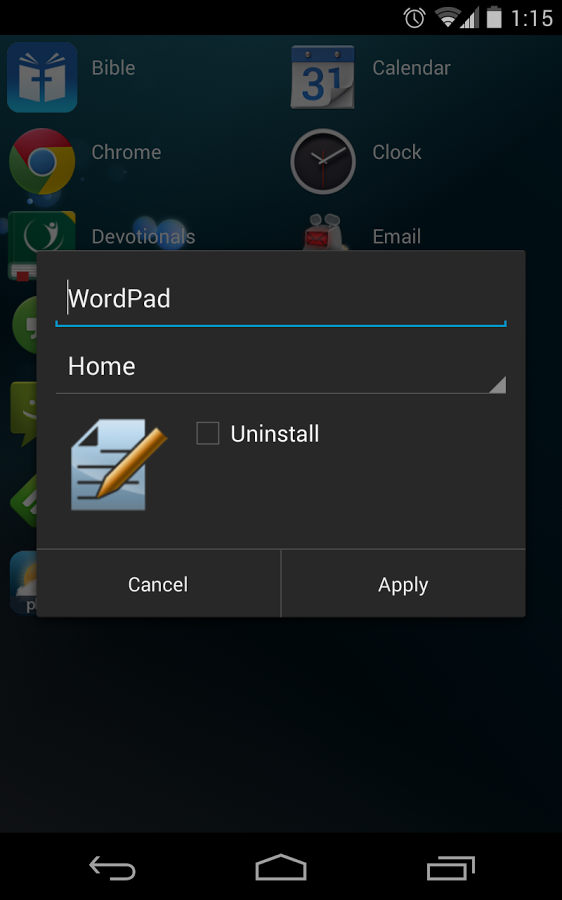Open the Calendar app icon
562x900 pixels.
pos(323,77)
